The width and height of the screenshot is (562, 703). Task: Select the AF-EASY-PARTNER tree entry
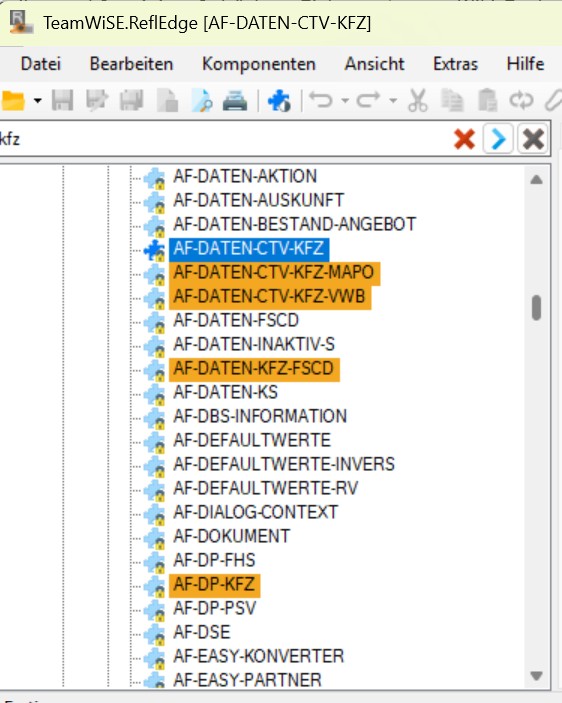pos(247,680)
